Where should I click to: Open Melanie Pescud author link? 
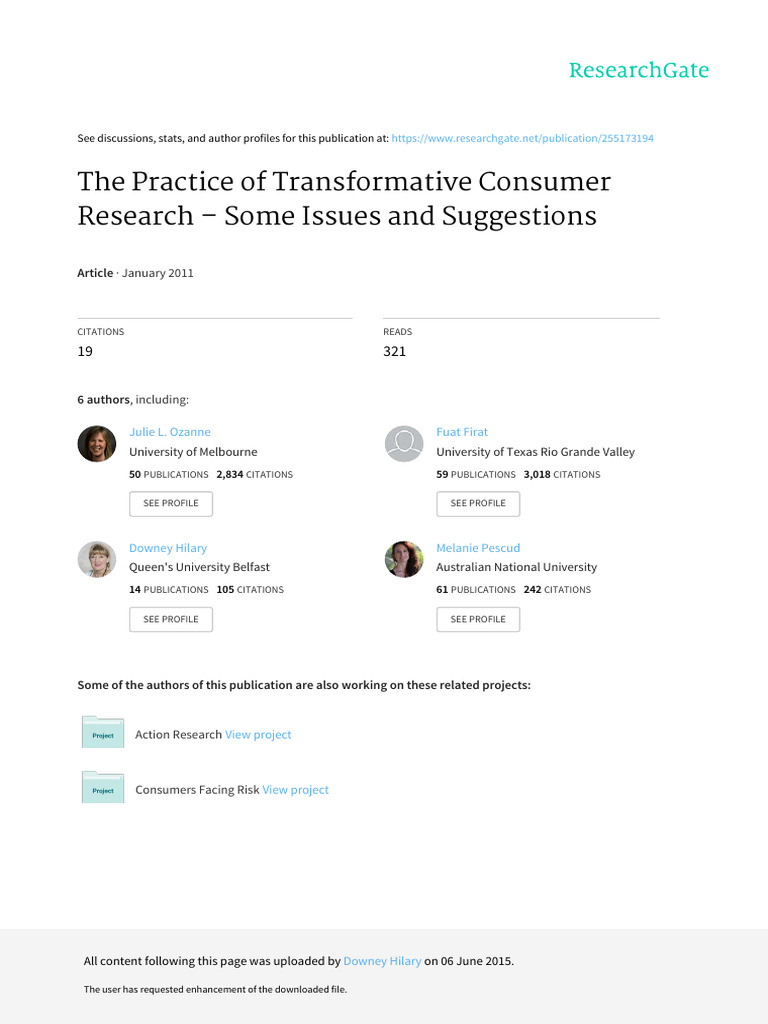point(478,548)
